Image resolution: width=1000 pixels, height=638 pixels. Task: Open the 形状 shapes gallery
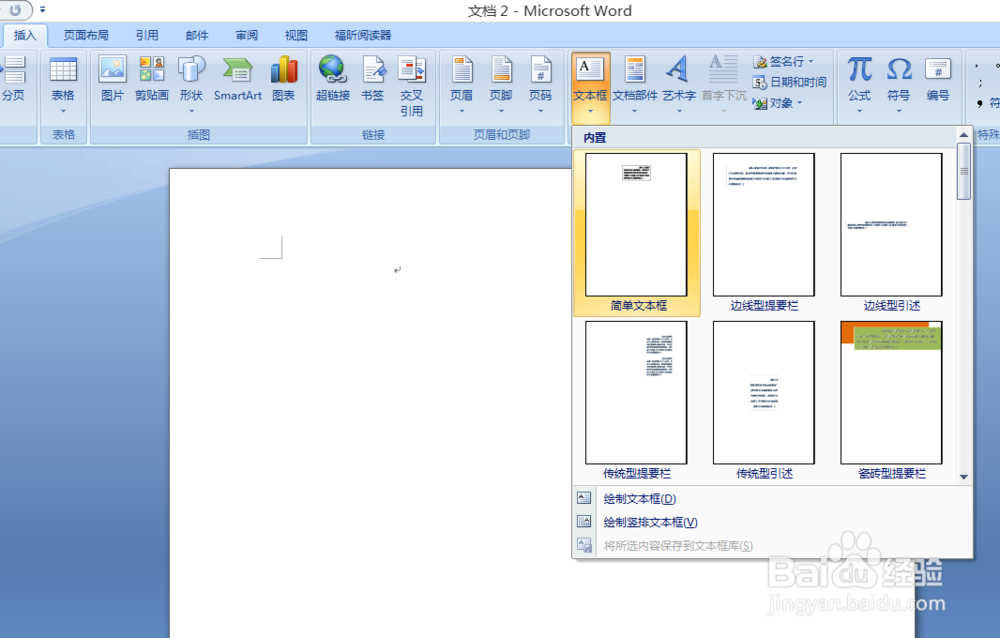click(191, 84)
